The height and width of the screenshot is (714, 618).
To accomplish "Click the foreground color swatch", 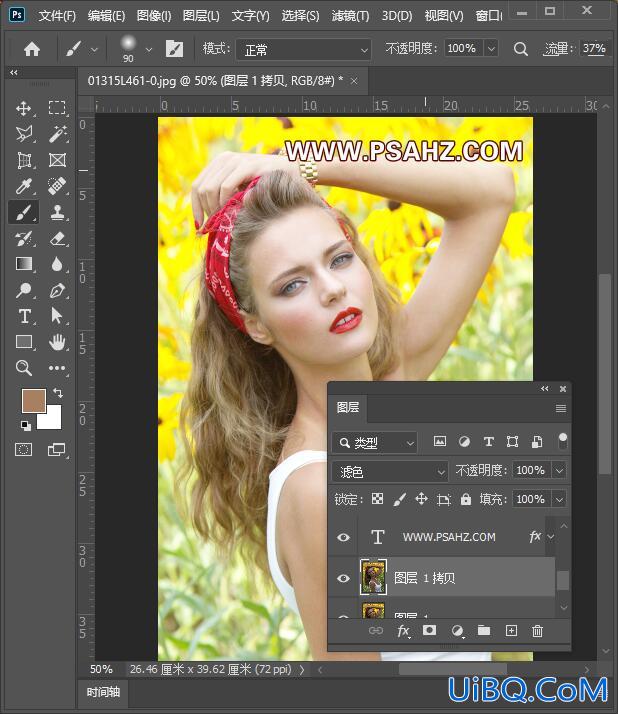I will tap(34, 400).
